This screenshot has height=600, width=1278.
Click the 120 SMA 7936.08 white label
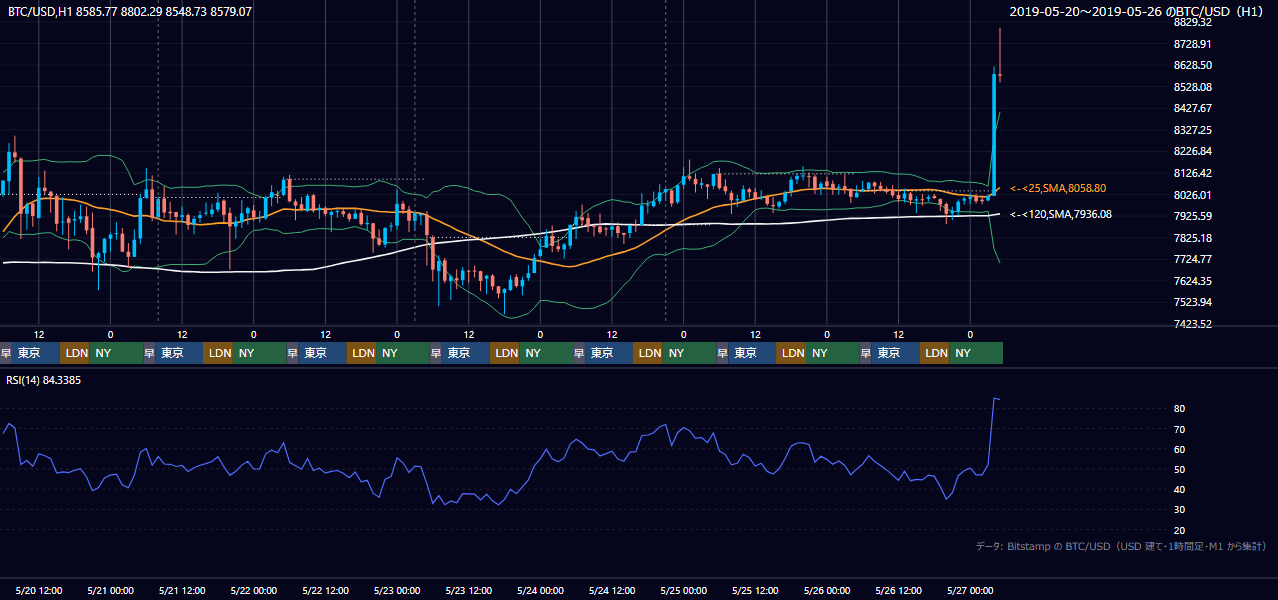[x=1061, y=214]
